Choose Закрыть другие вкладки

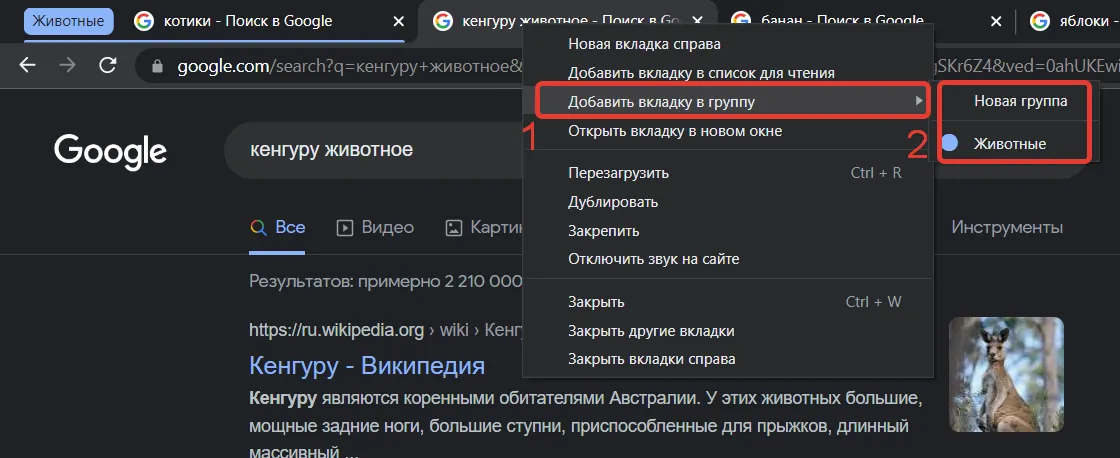tap(728, 331)
